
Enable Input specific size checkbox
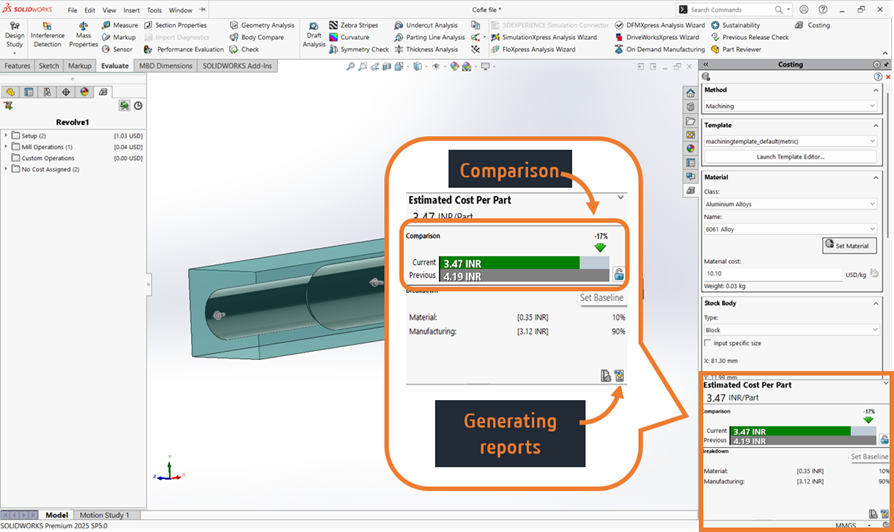[x=708, y=343]
